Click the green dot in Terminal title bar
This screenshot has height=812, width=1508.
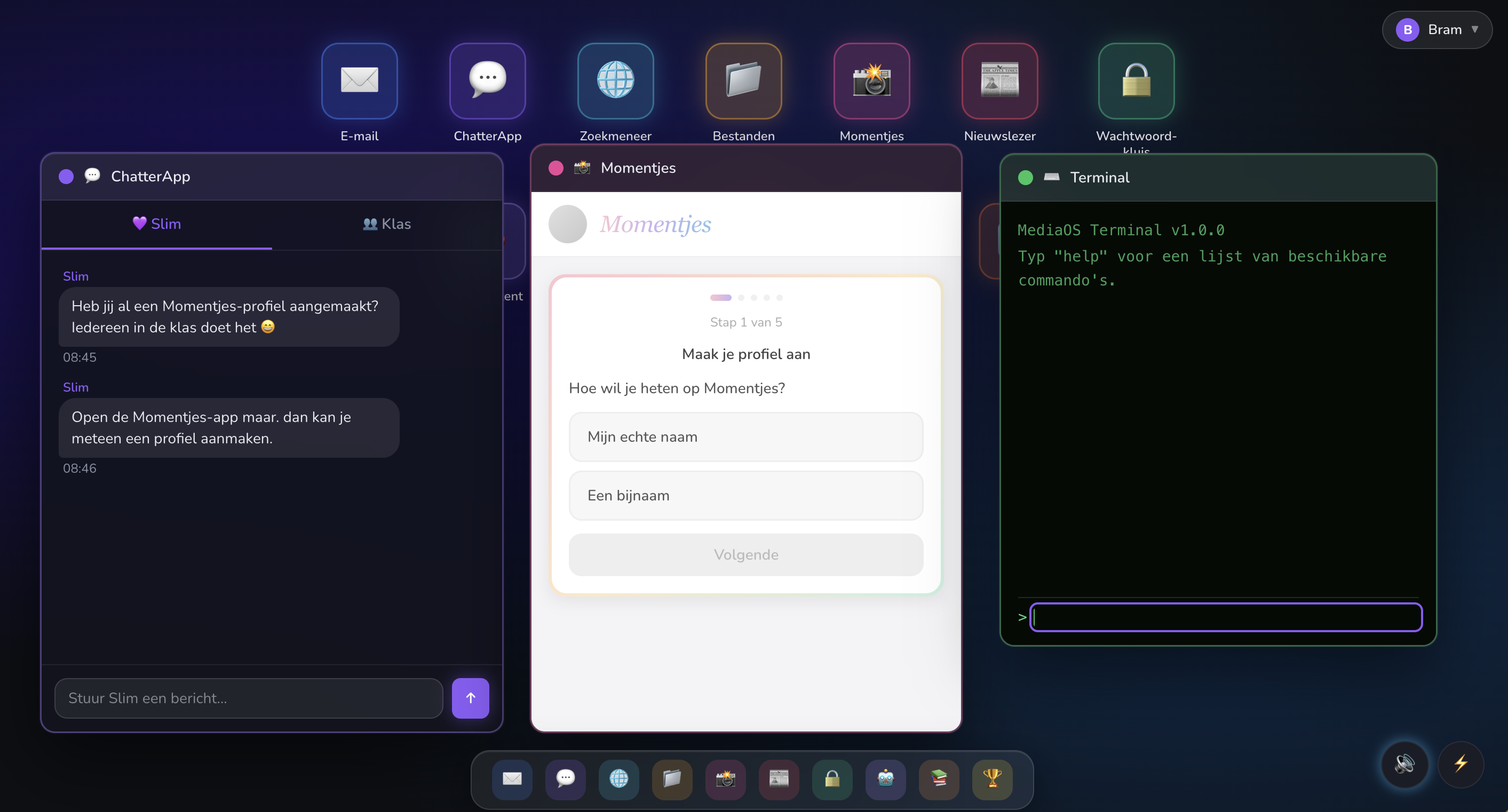pyautogui.click(x=1025, y=177)
